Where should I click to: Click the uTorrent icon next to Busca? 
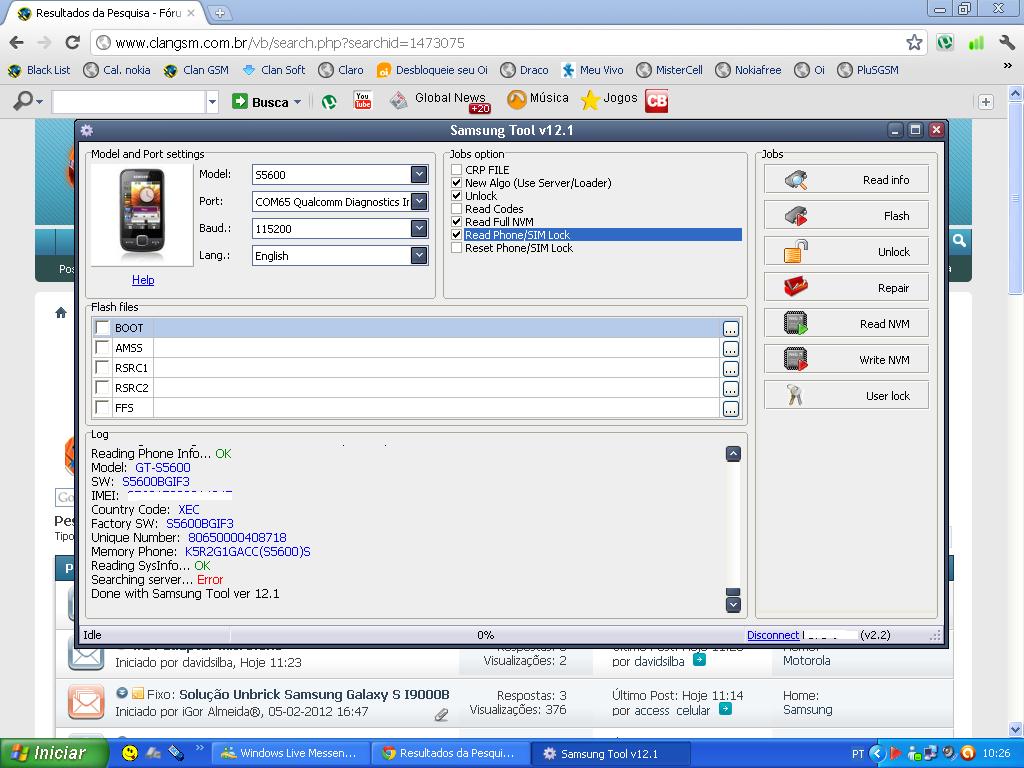point(329,101)
